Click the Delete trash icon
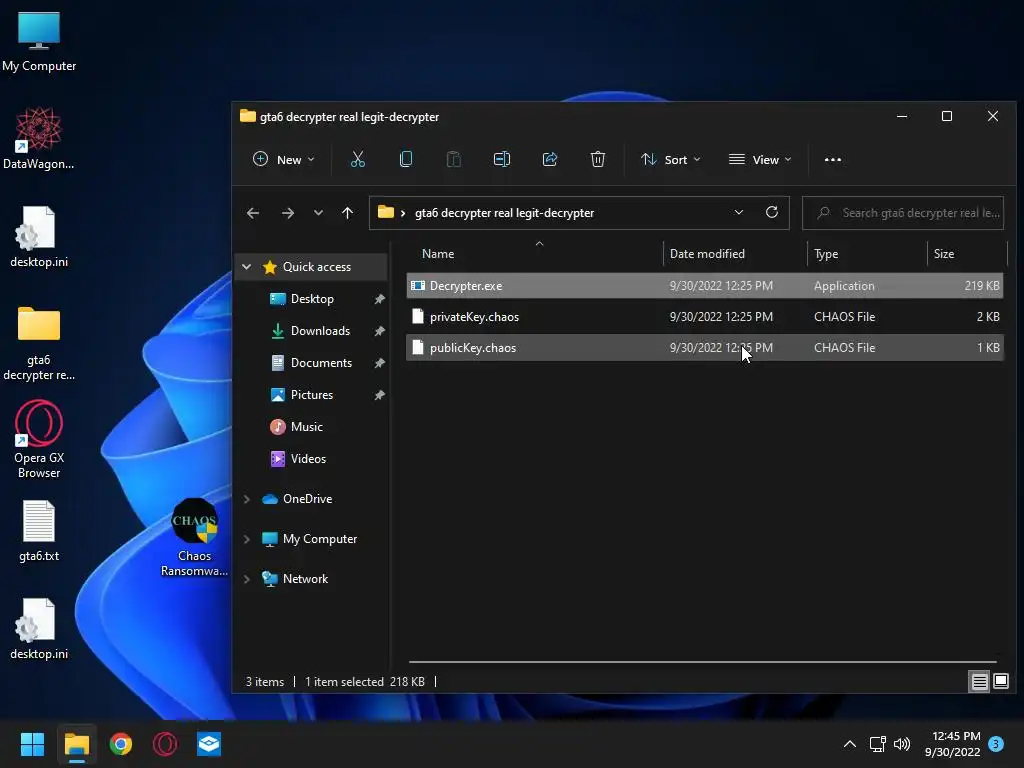 click(598, 159)
